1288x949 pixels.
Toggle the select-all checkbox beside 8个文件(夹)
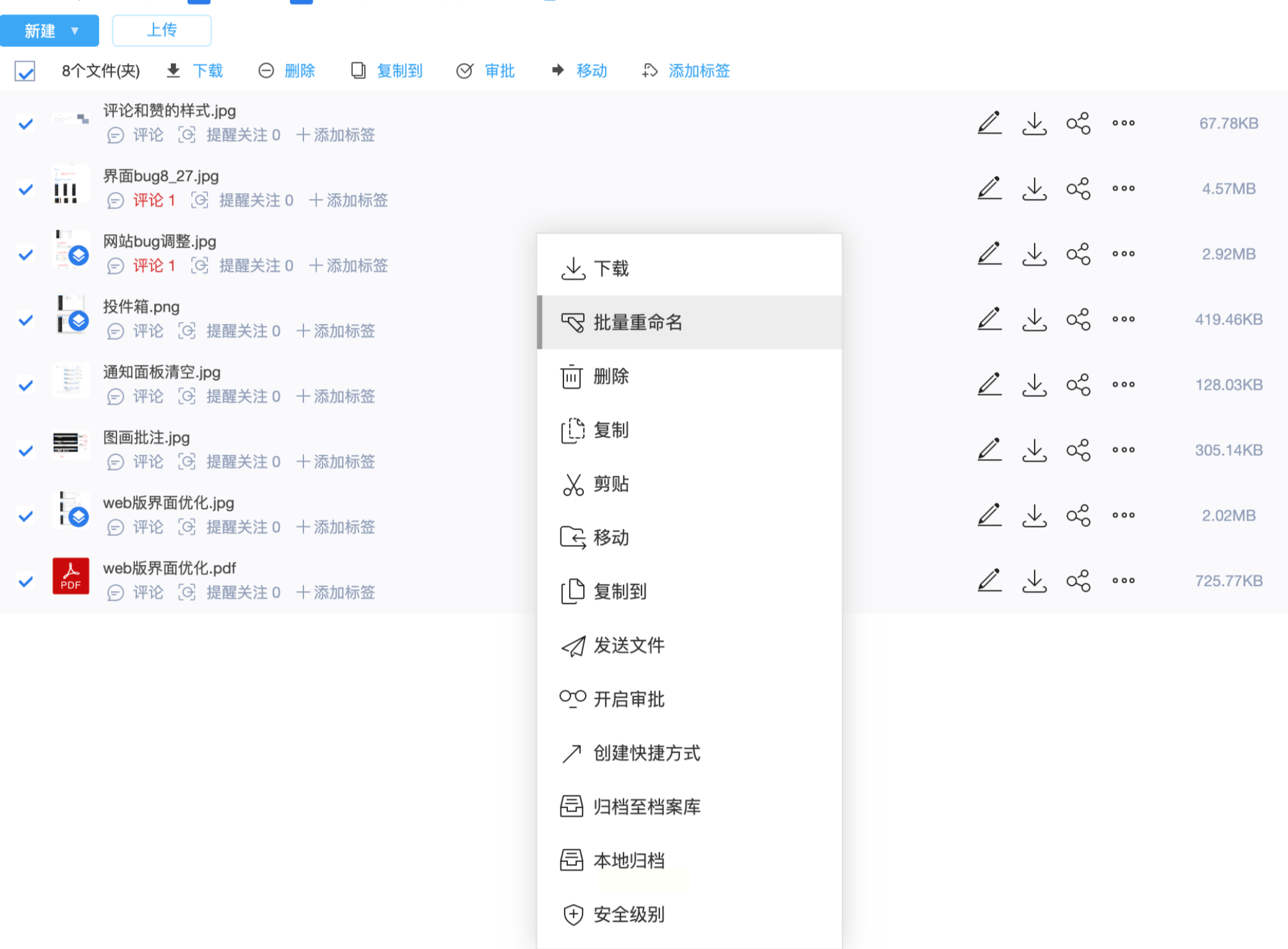pyautogui.click(x=25, y=71)
